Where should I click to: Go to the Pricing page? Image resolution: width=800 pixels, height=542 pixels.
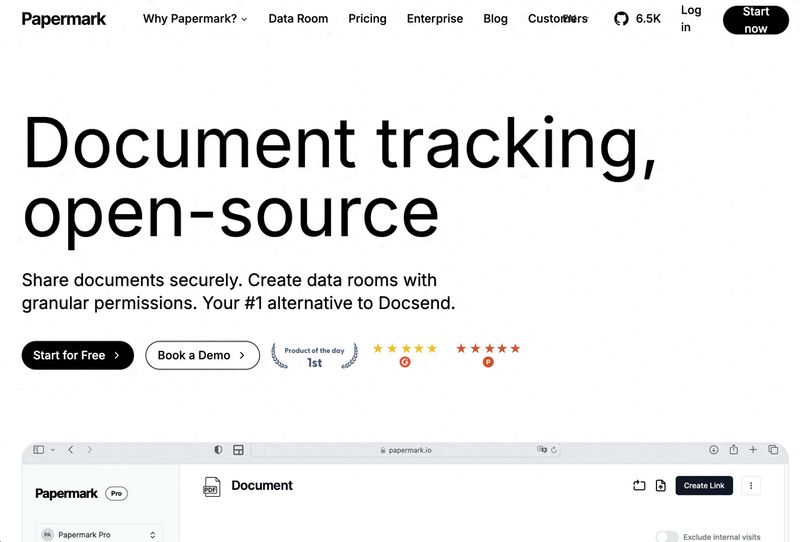[x=367, y=19]
